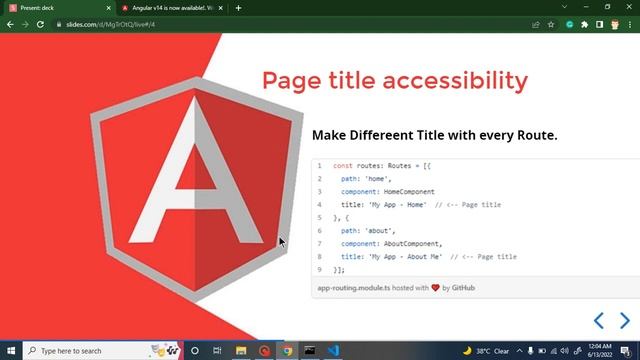This screenshot has width=640, height=360.
Task: Open the app-routing.module.ts link
Action: coord(353,288)
